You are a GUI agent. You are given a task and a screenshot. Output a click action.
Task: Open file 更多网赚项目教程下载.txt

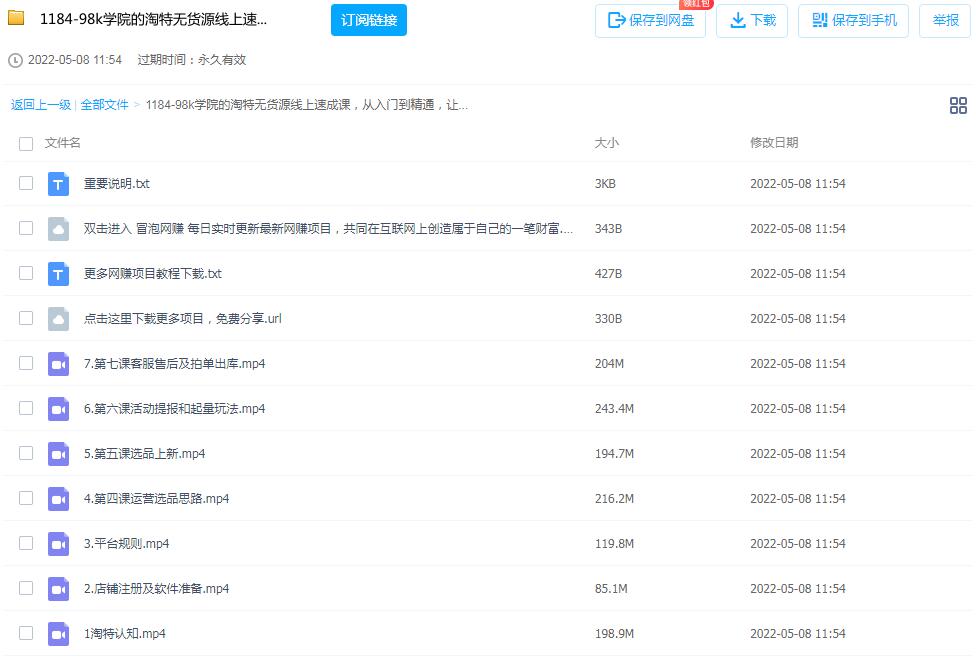click(152, 273)
